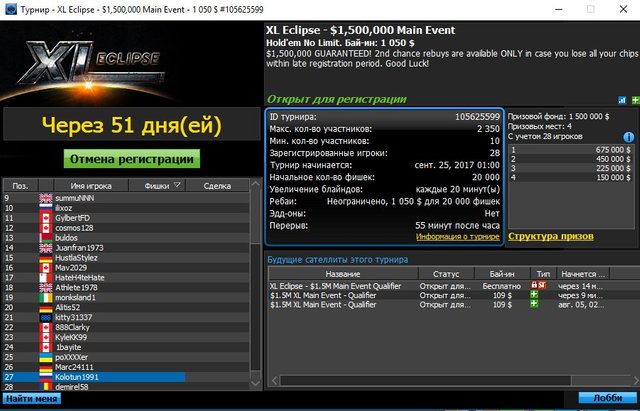This screenshot has width=640, height=411.
Task: Click first place prize 675 000 $
Action: point(613,150)
